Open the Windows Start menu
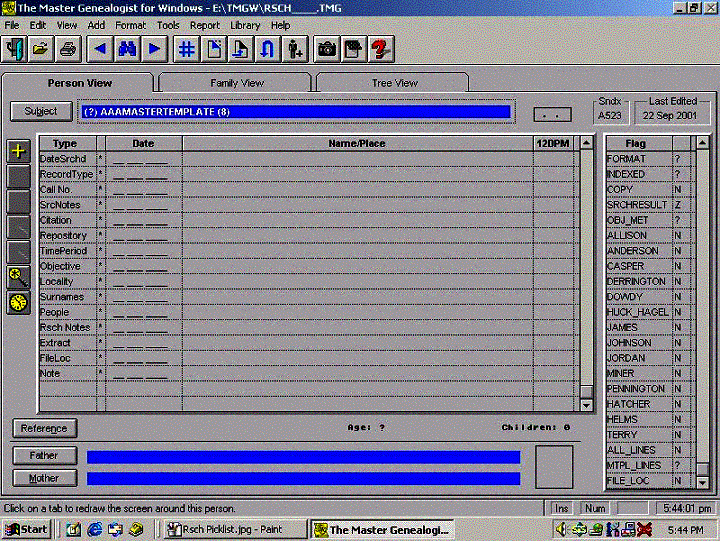 pos(26,530)
